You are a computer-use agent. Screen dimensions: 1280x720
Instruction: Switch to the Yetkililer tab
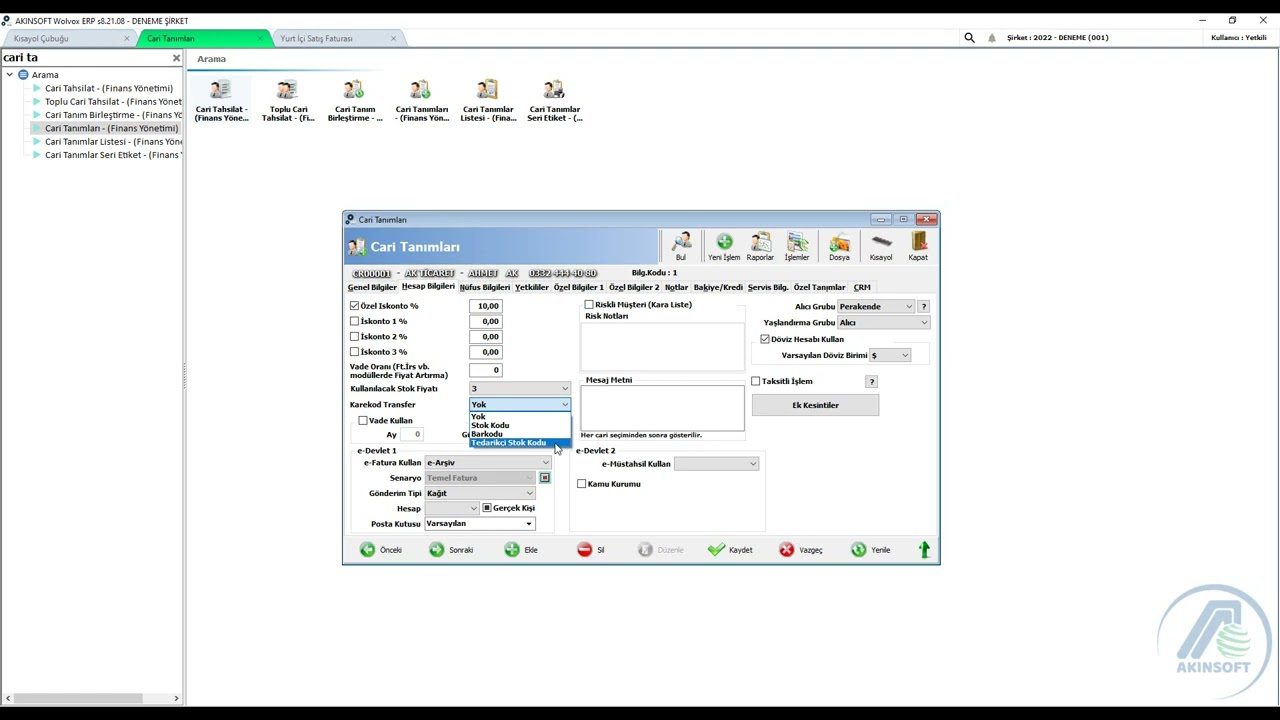[532, 287]
